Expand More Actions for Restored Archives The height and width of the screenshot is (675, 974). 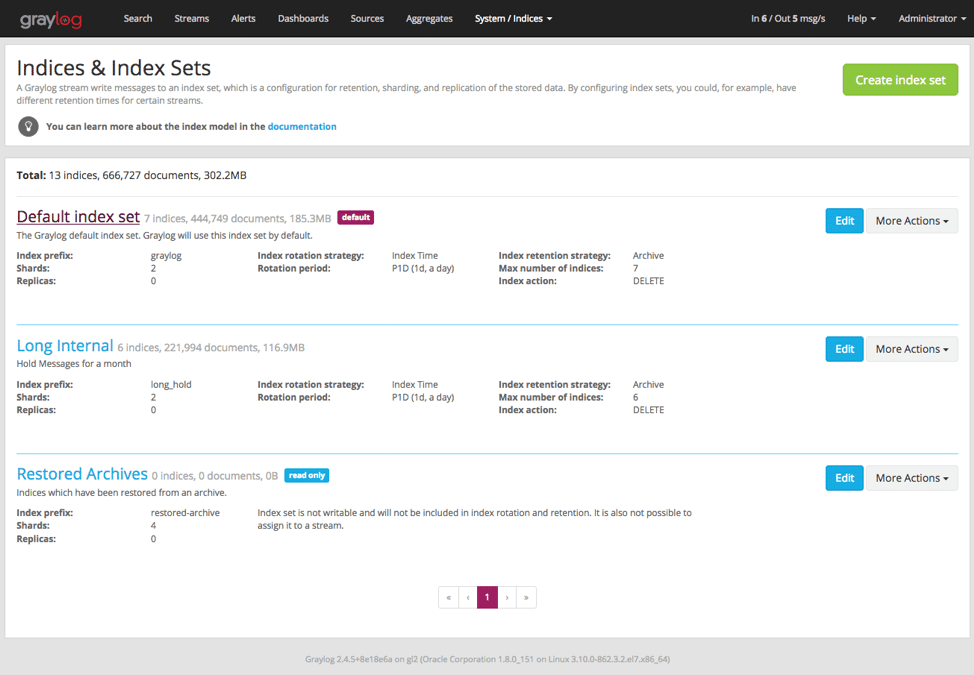point(911,478)
